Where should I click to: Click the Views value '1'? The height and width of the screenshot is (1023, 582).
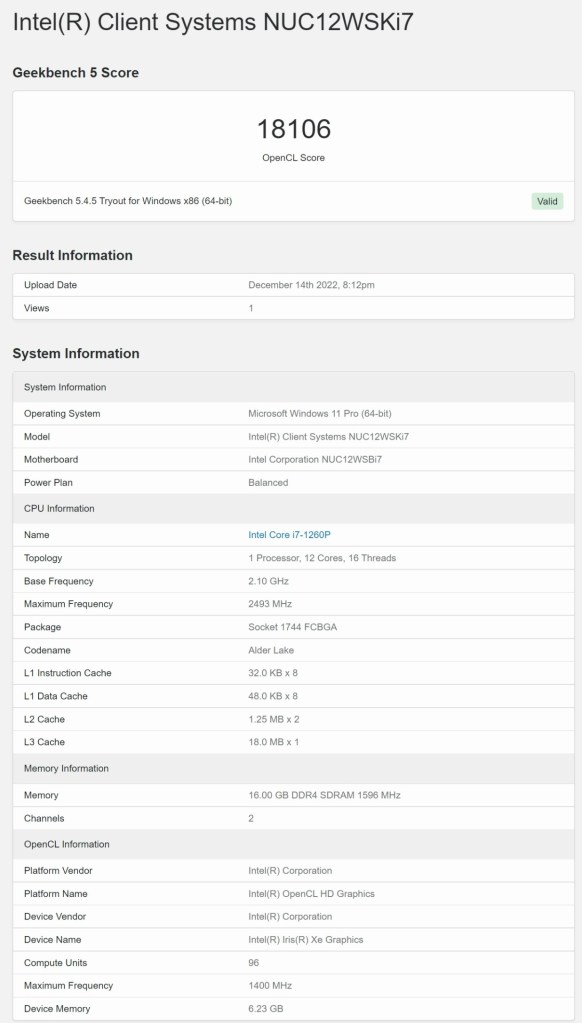click(251, 308)
